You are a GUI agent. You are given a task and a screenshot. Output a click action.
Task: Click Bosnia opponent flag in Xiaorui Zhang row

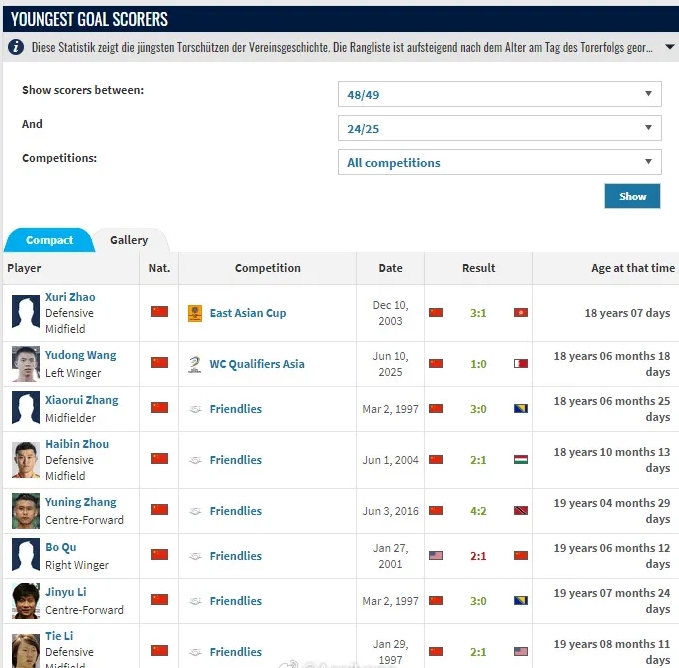(x=521, y=409)
